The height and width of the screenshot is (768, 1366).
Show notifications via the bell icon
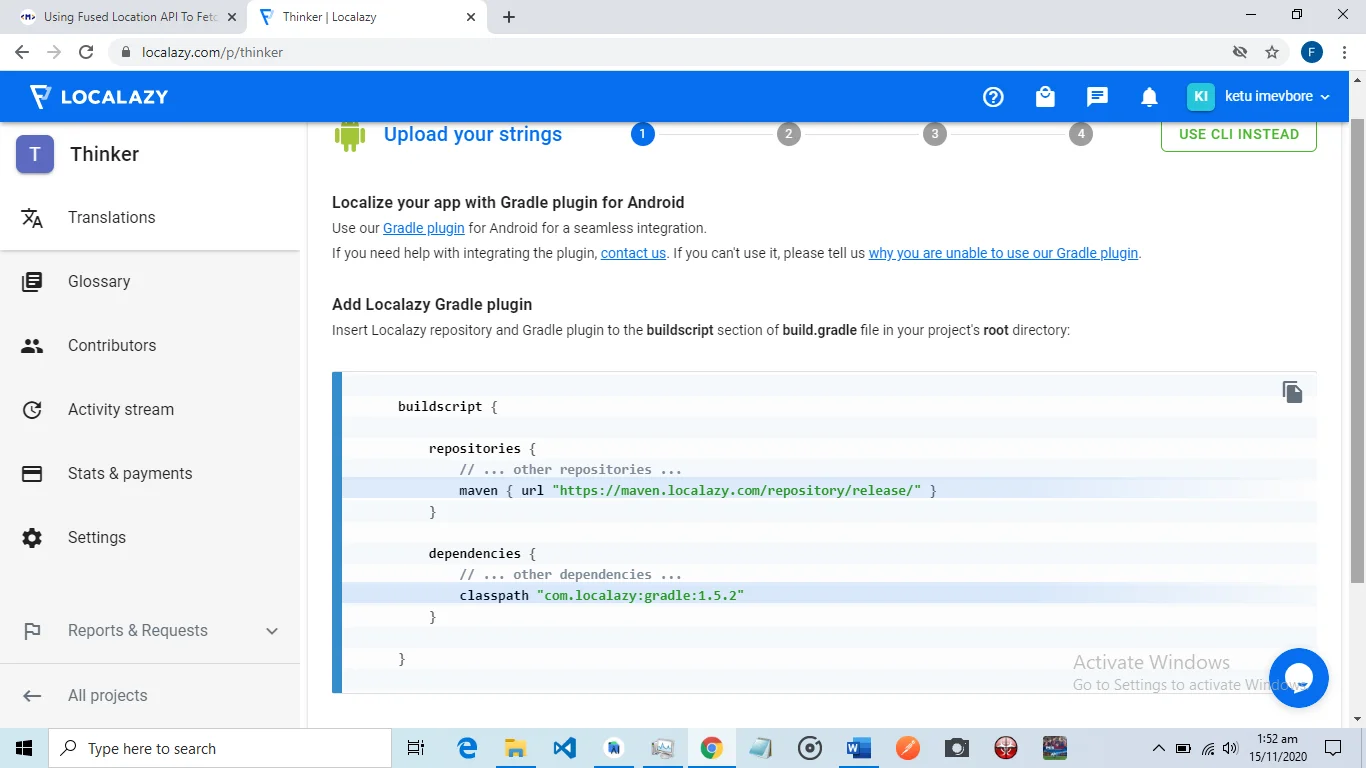click(1149, 97)
